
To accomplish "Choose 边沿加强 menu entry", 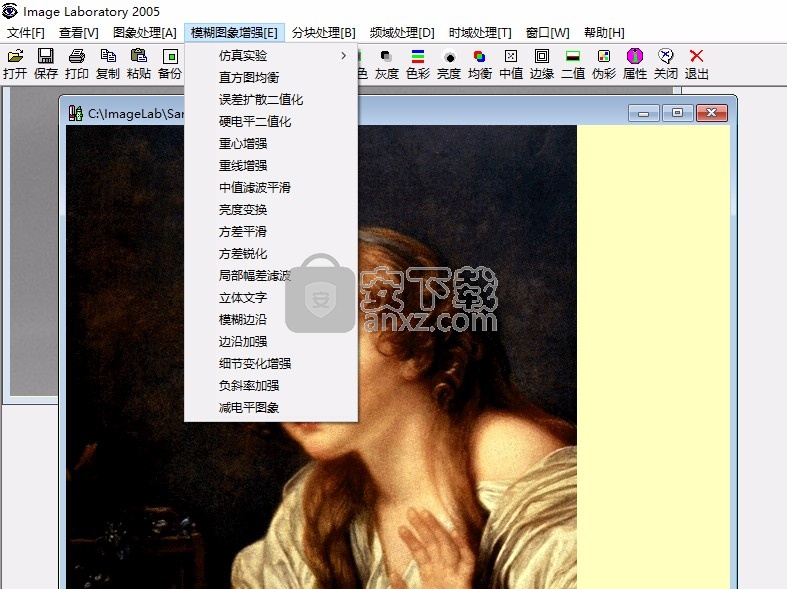I will coord(271,342).
